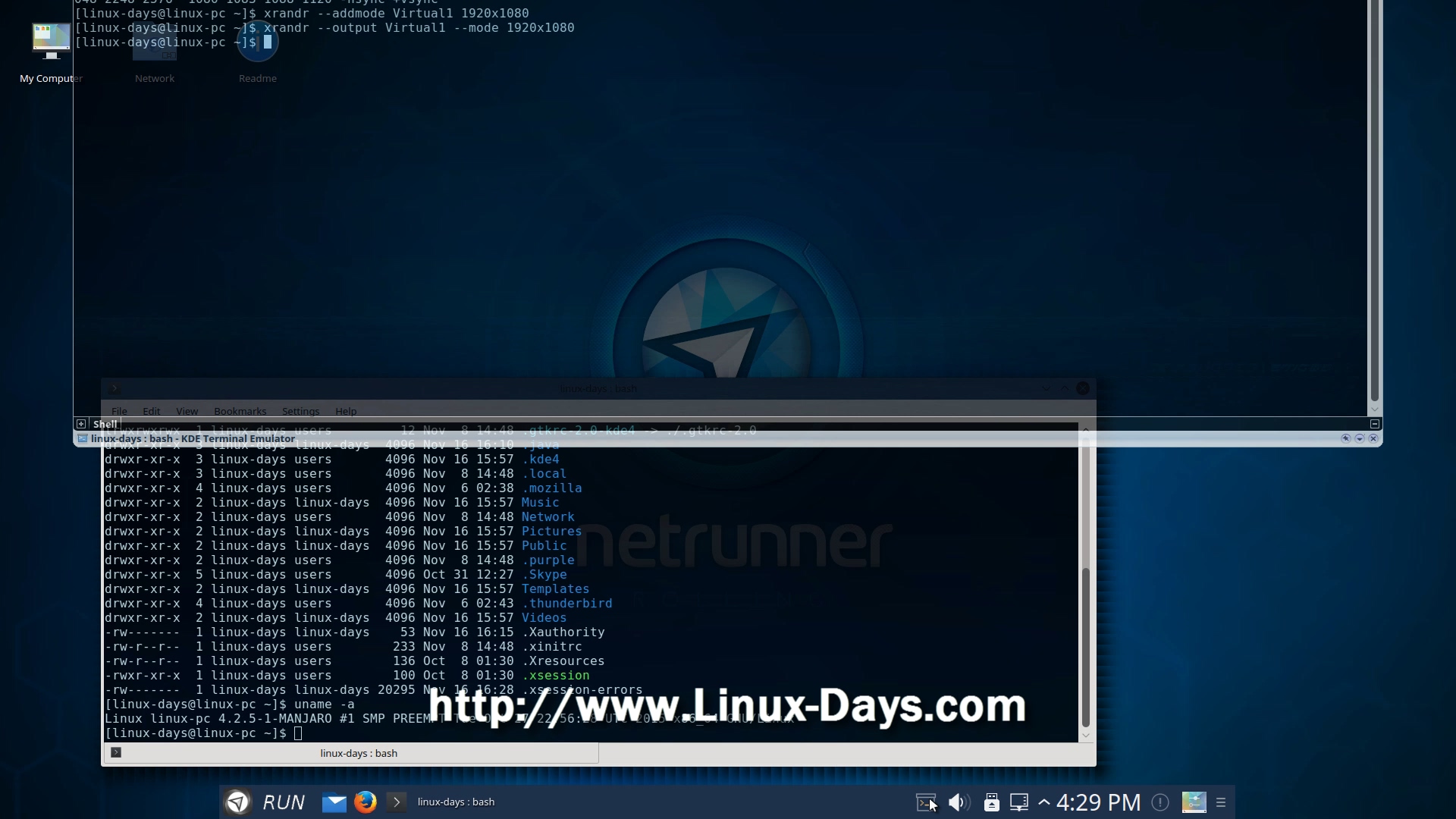Viewport: 1456px width, 819px height.
Task: Open the removable device notifier icon
Action: click(x=991, y=802)
